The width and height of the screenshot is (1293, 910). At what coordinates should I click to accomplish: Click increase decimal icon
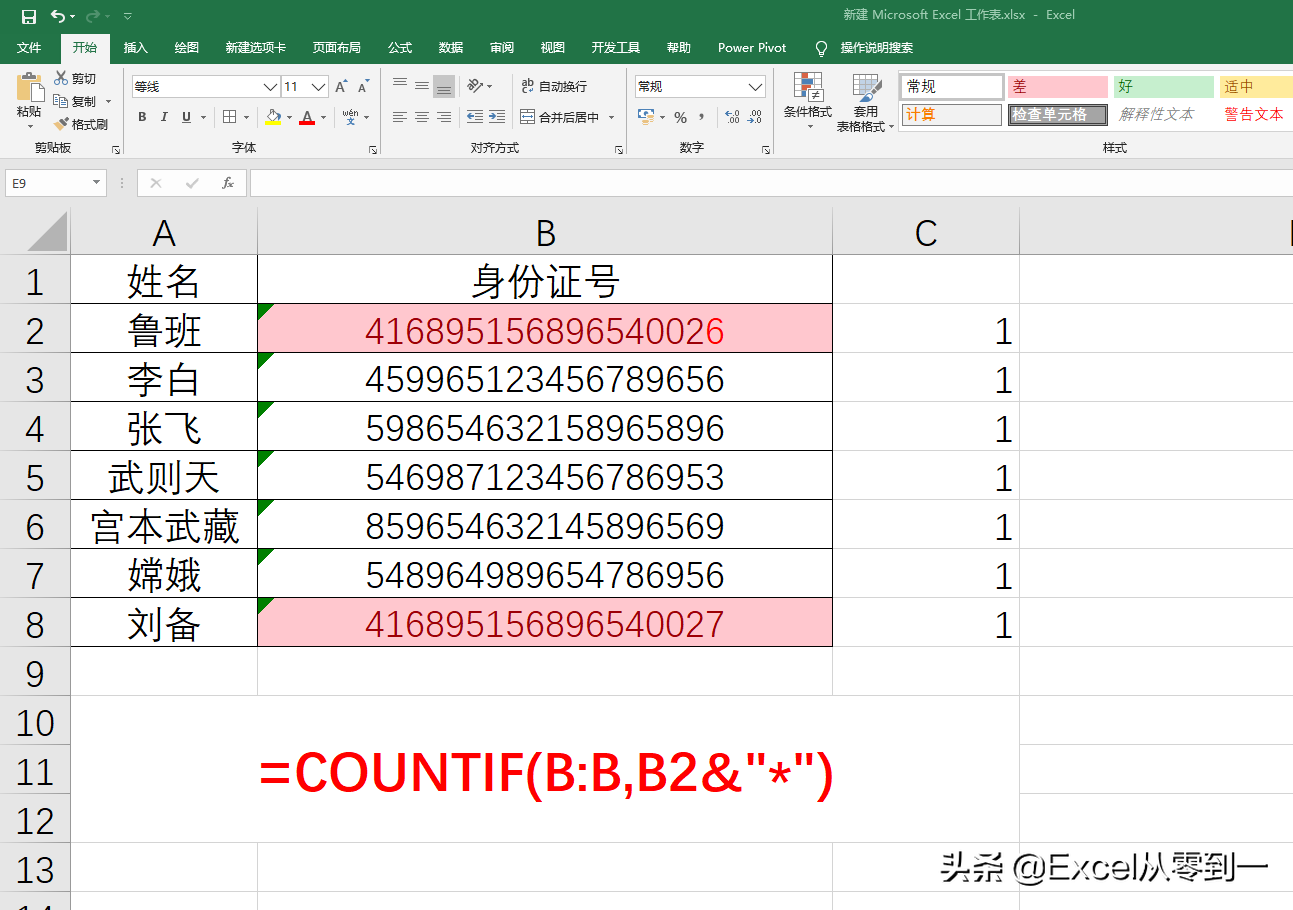pyautogui.click(x=732, y=117)
